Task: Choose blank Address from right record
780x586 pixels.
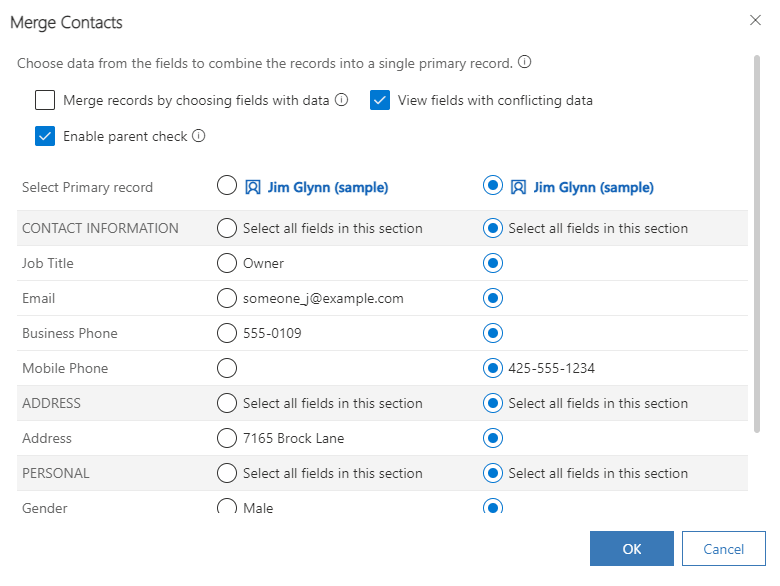Action: (x=492, y=438)
